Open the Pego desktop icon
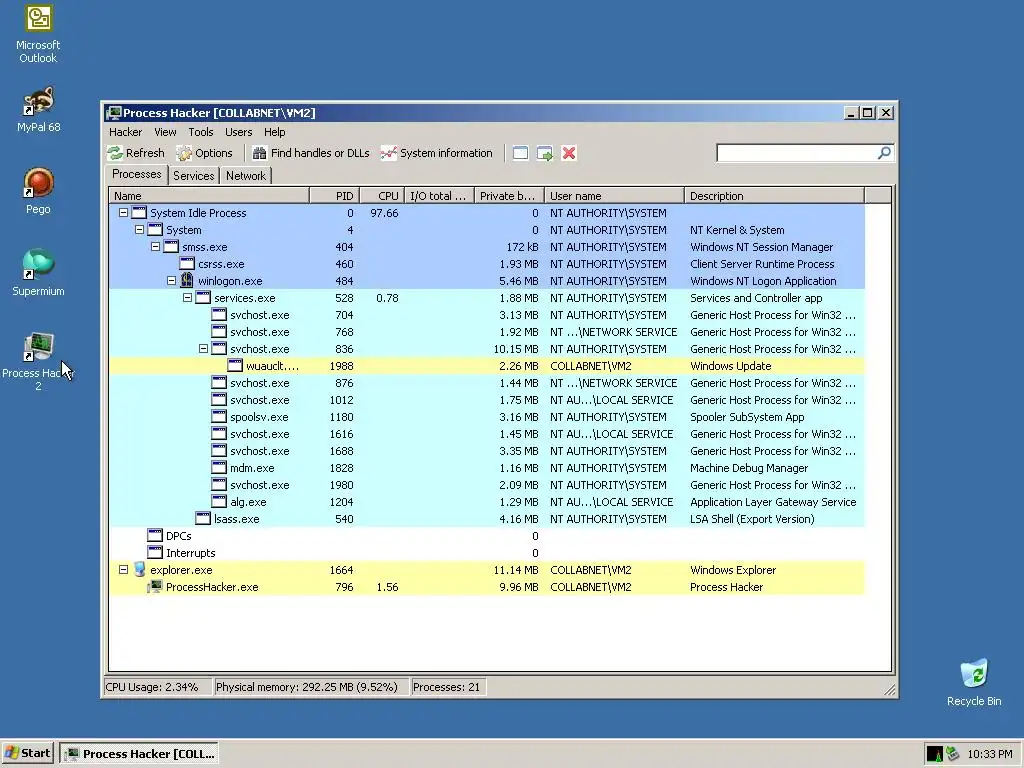This screenshot has width=1024, height=768. [x=38, y=191]
